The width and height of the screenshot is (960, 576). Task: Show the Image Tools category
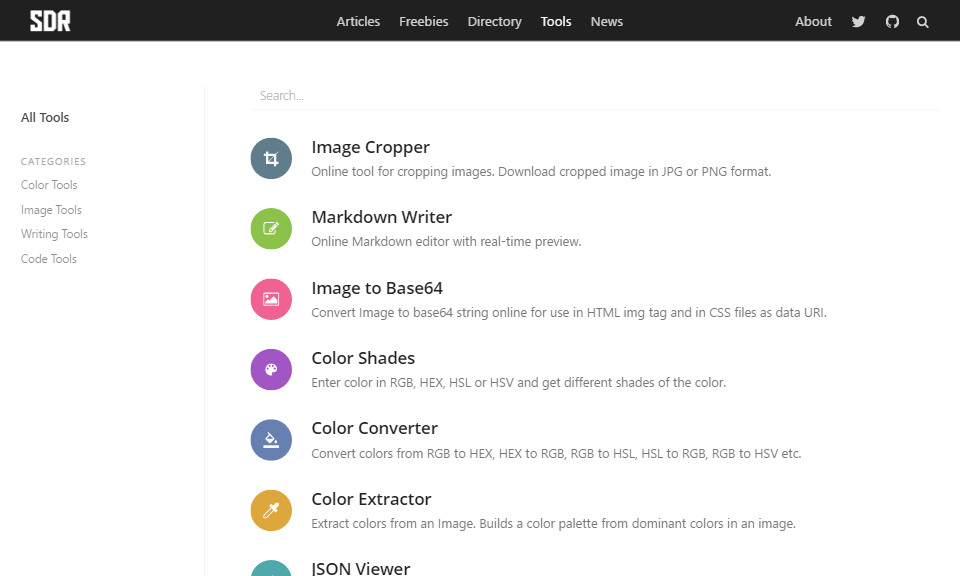[51, 210]
